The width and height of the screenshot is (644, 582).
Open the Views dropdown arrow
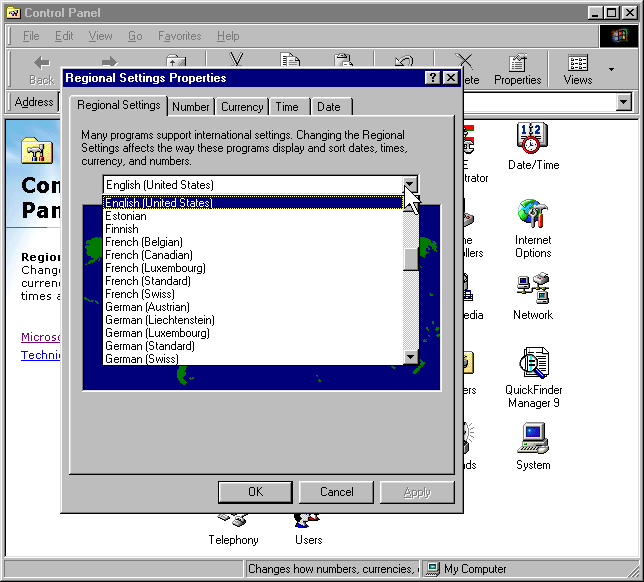[611, 69]
